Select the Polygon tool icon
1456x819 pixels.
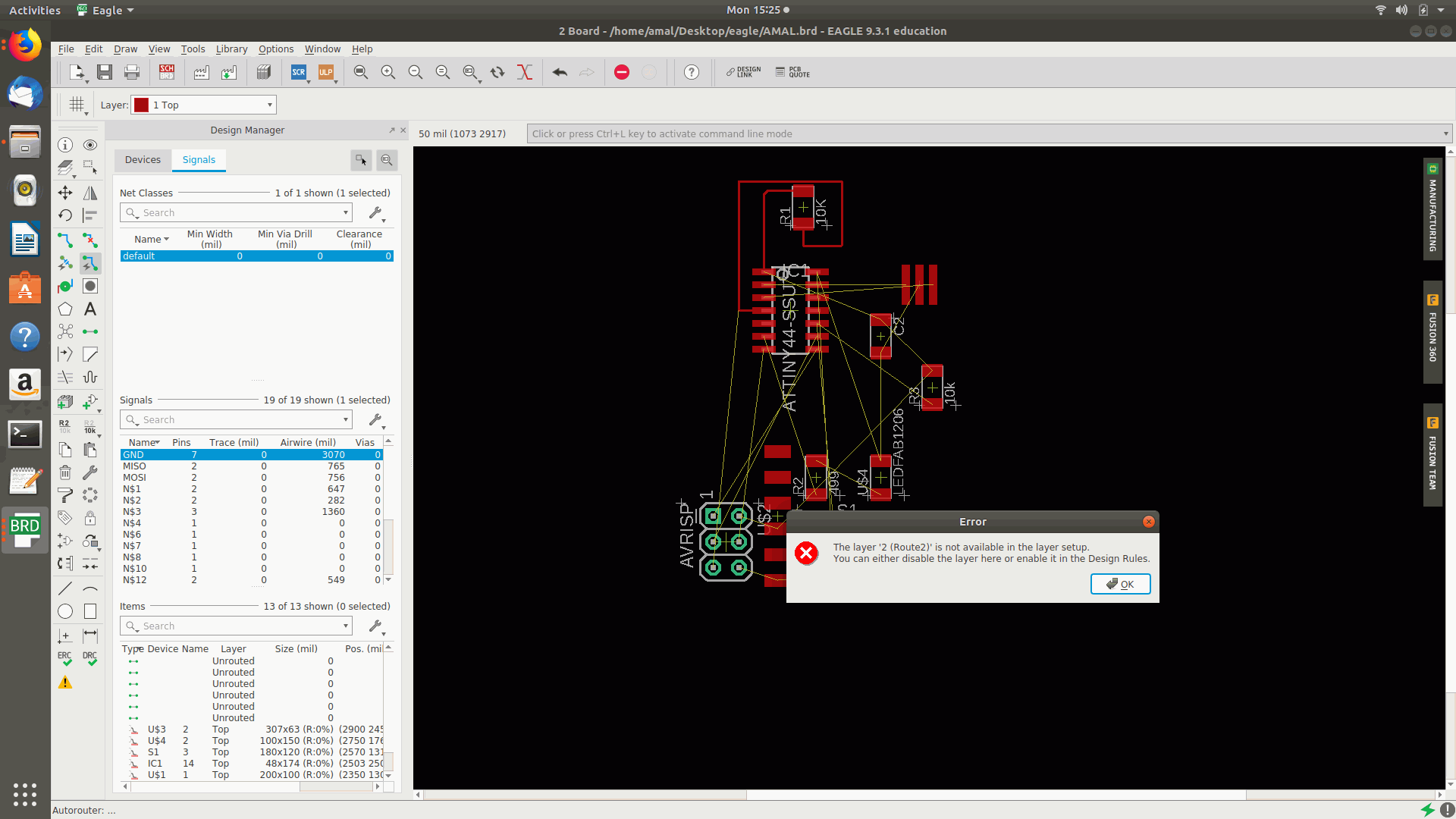pos(65,309)
